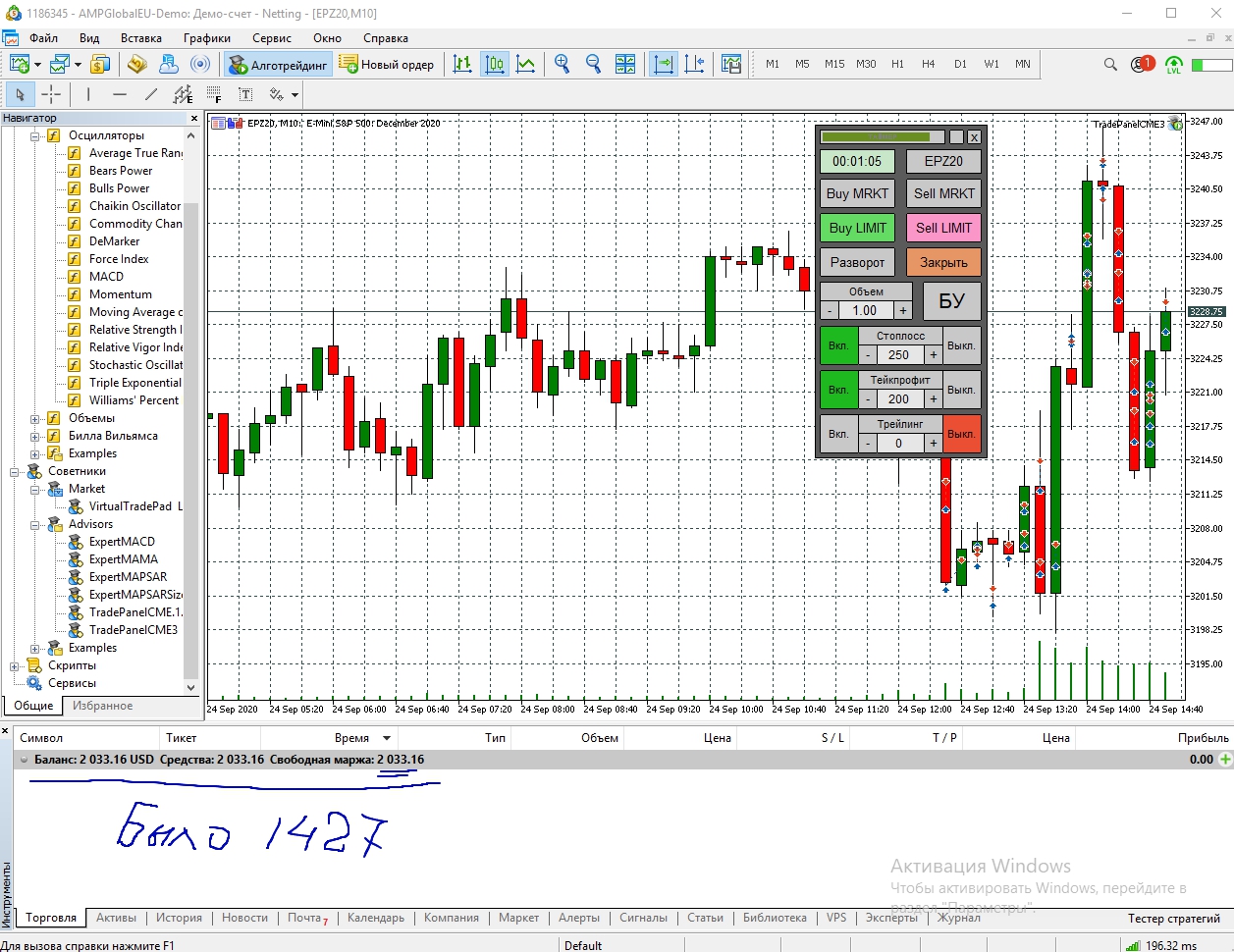Click the Стоплосс value field 250
Viewport: 1234px width, 952px height.
pos(898,354)
